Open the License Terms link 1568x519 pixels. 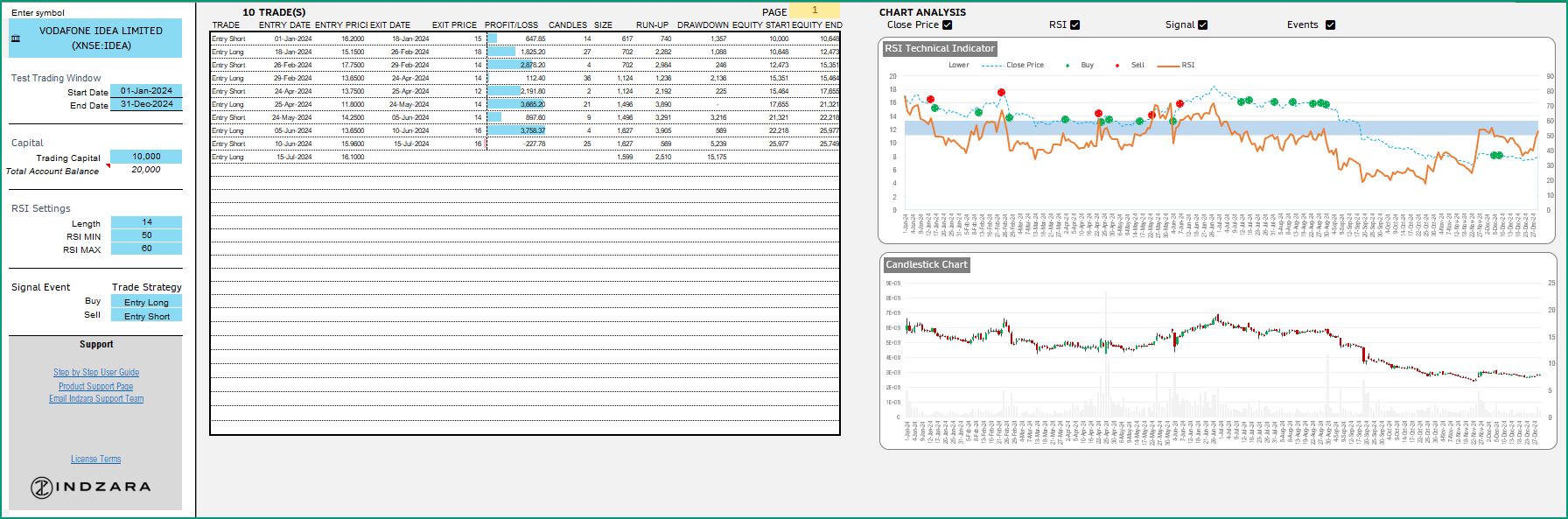96,459
